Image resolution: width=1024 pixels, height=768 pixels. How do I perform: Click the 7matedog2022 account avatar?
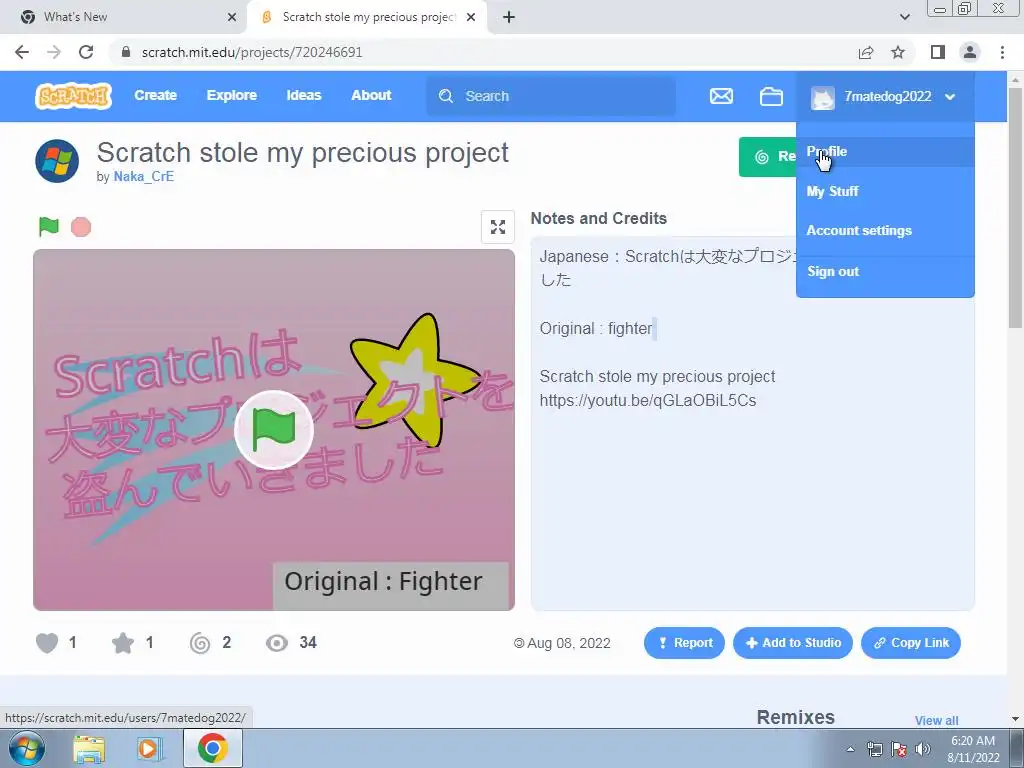822,97
